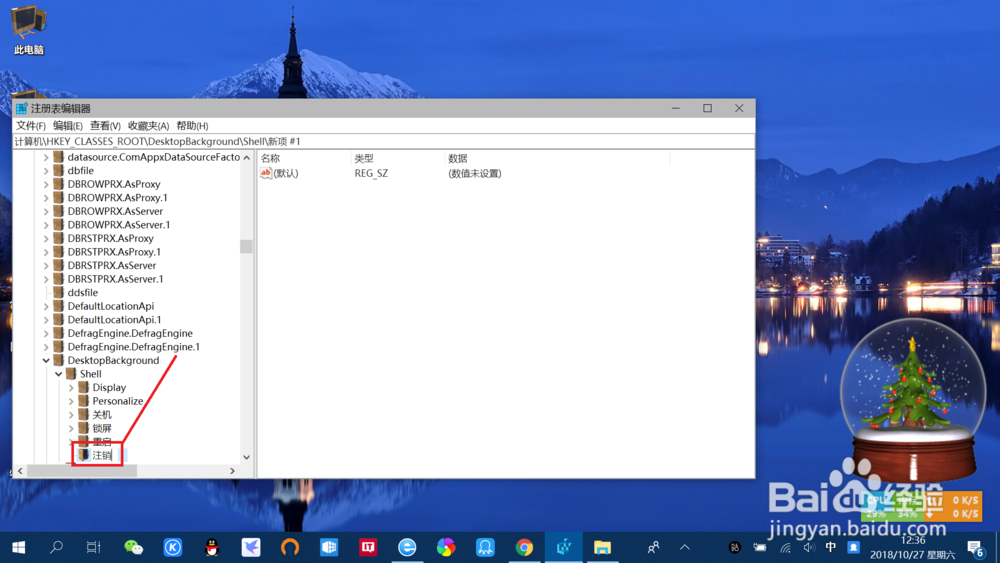Open the QQ penguin taskbar icon
Screen dimensions: 1000x563
pos(212,547)
